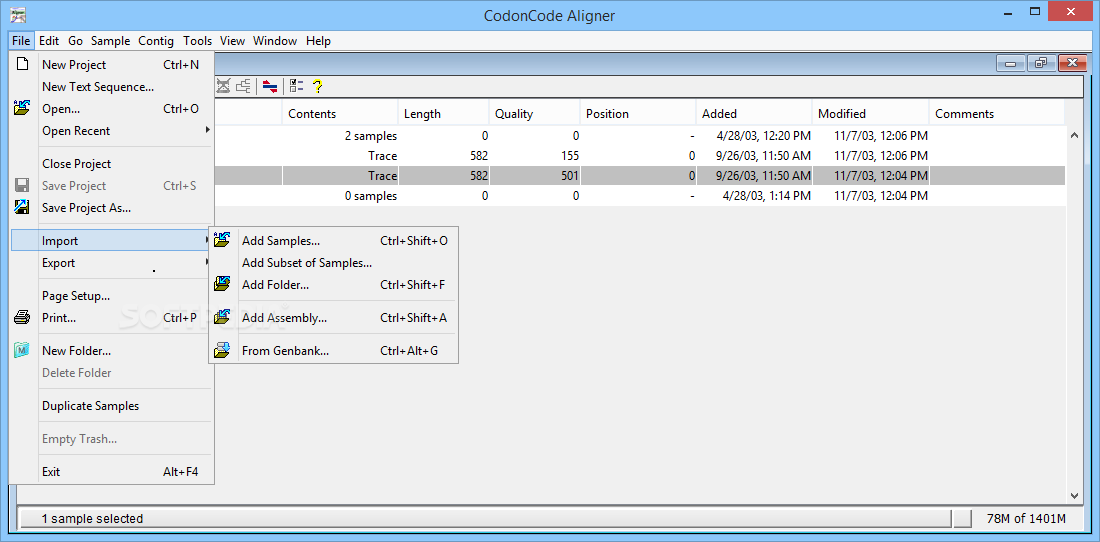Choose Save Project As... entry

pos(111,208)
